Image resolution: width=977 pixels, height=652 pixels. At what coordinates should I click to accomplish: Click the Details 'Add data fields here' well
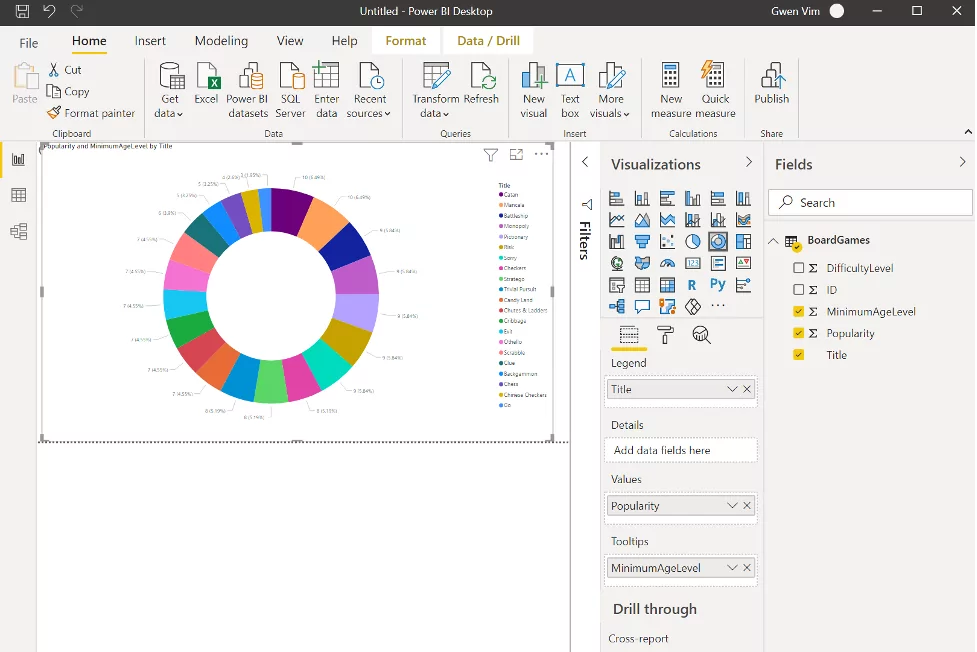coord(680,450)
